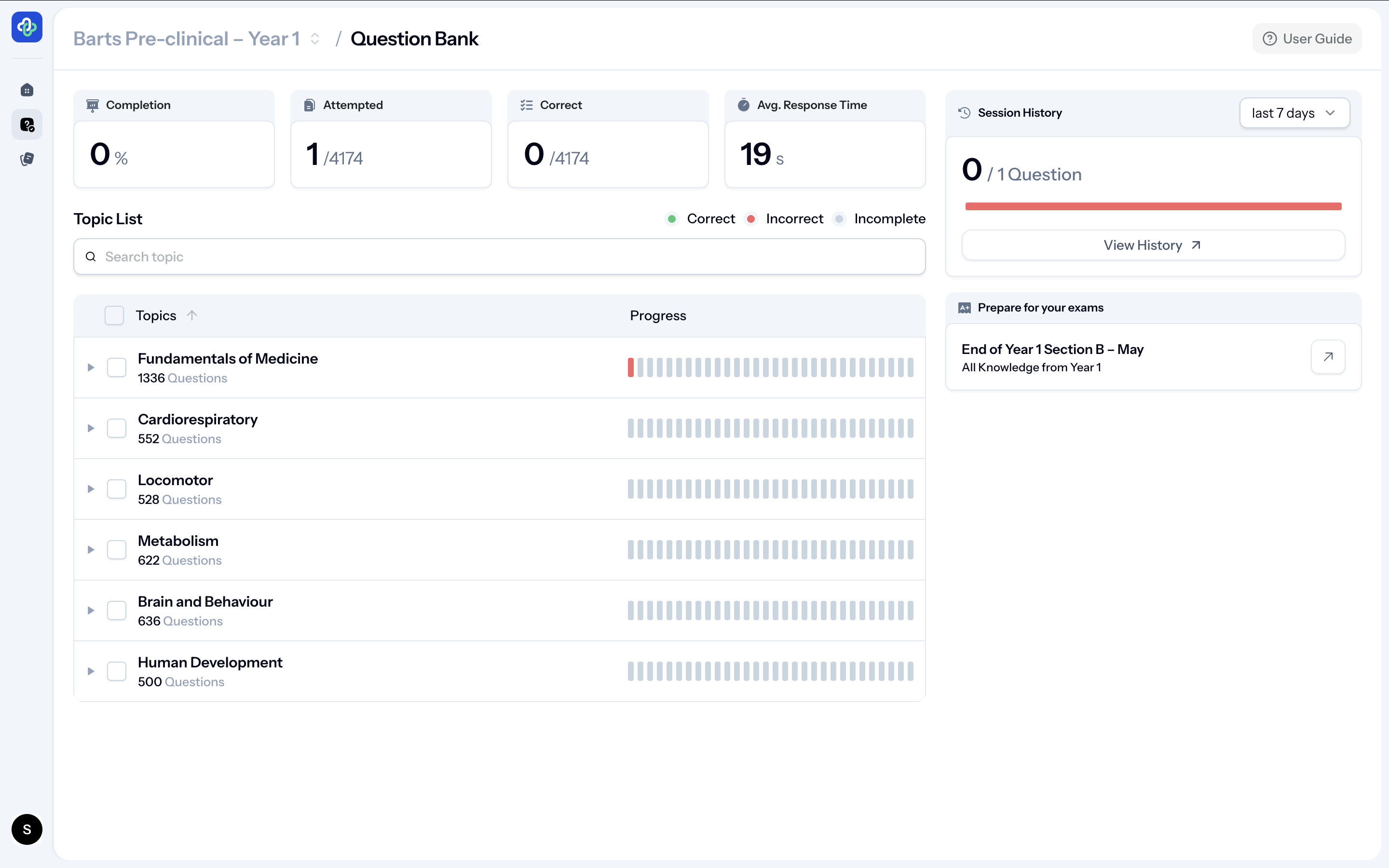1389x868 pixels.
Task: Open the home dashboard sidebar icon
Action: (27, 90)
